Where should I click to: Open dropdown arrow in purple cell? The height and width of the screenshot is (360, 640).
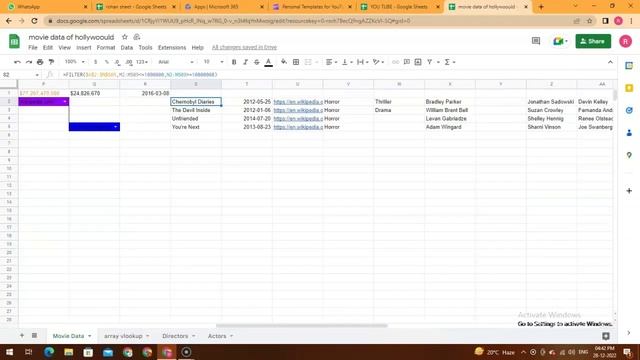(64, 102)
